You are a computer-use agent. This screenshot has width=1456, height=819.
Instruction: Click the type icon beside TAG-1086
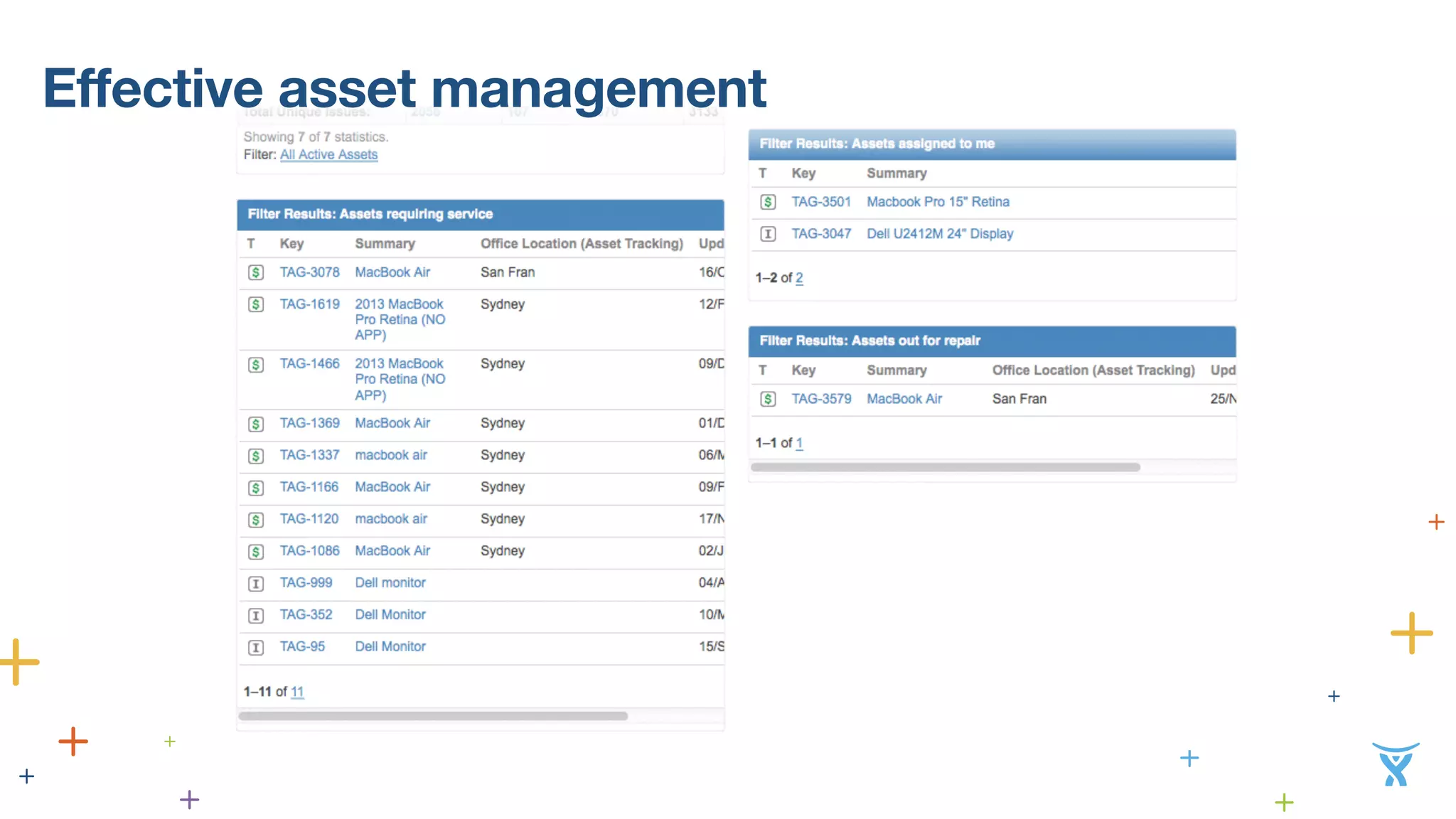coord(256,552)
